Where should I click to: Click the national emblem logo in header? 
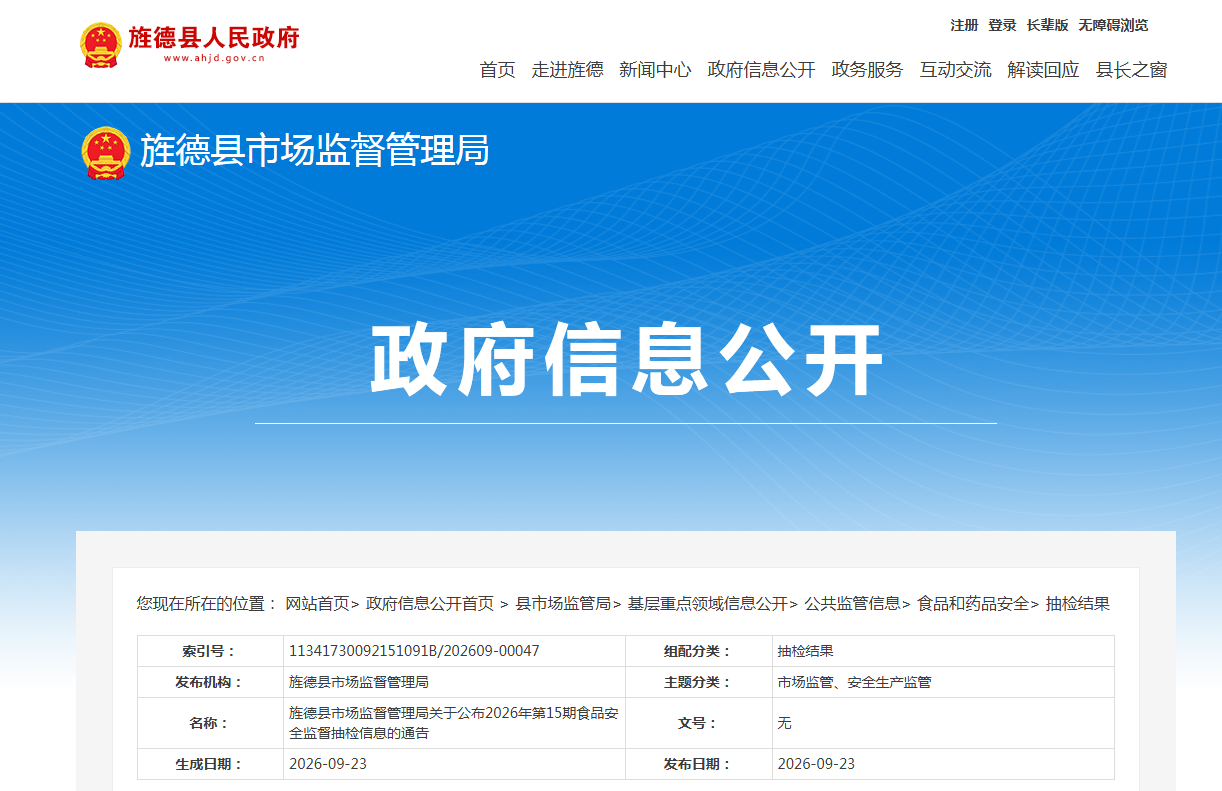click(x=101, y=45)
